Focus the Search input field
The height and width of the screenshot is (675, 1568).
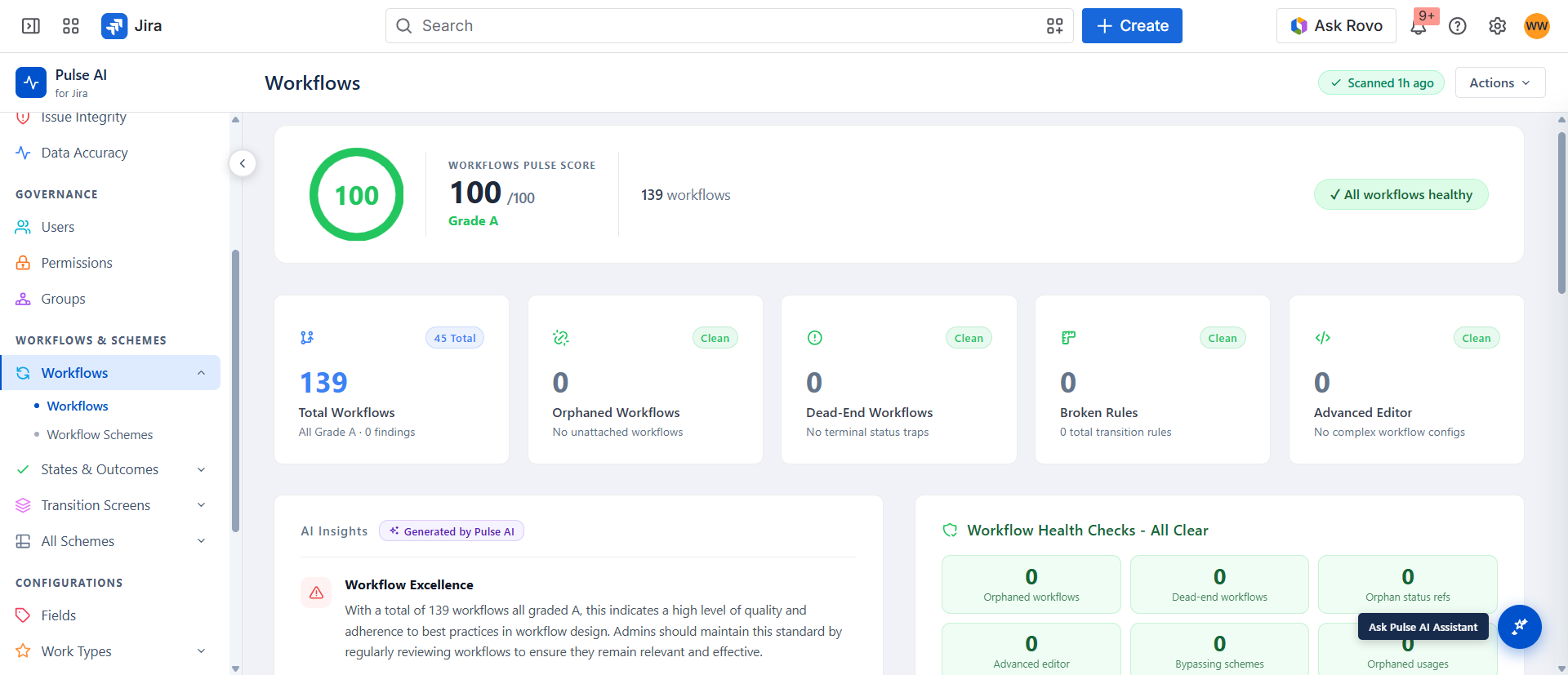(x=729, y=26)
